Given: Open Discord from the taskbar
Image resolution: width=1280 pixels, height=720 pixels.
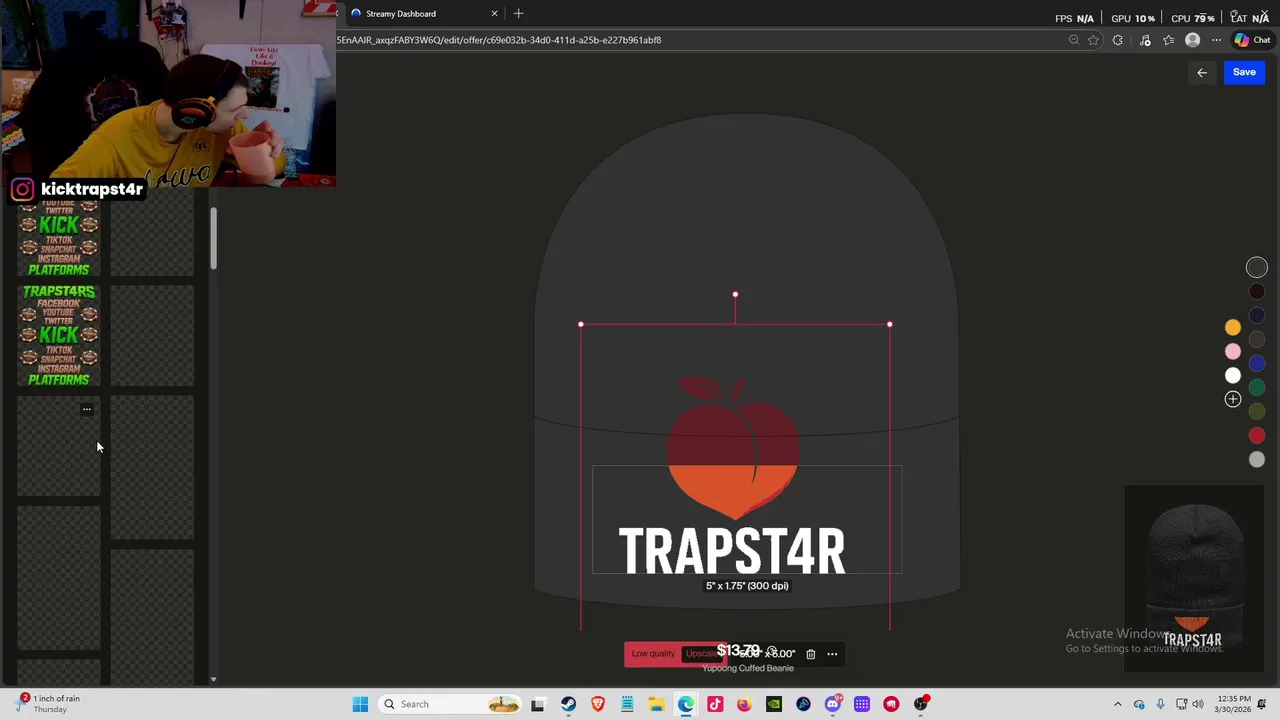Looking at the screenshot, I should click(832, 704).
